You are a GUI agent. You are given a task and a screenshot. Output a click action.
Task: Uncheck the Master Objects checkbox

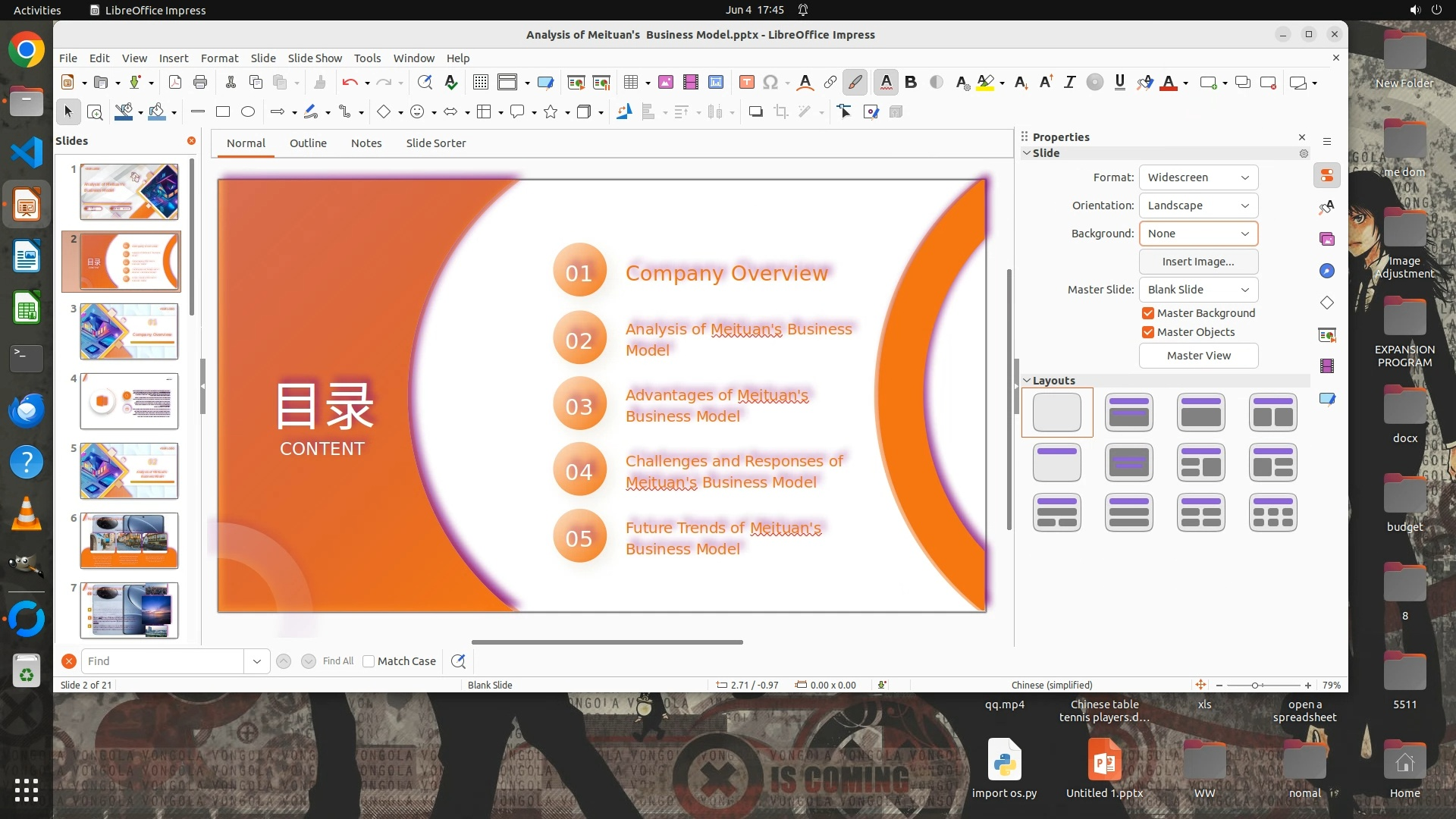[1148, 332]
